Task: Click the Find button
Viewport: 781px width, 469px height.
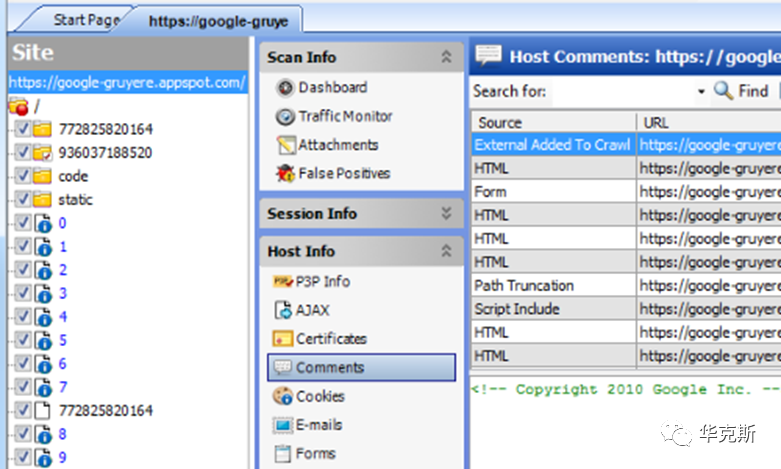Action: click(741, 92)
